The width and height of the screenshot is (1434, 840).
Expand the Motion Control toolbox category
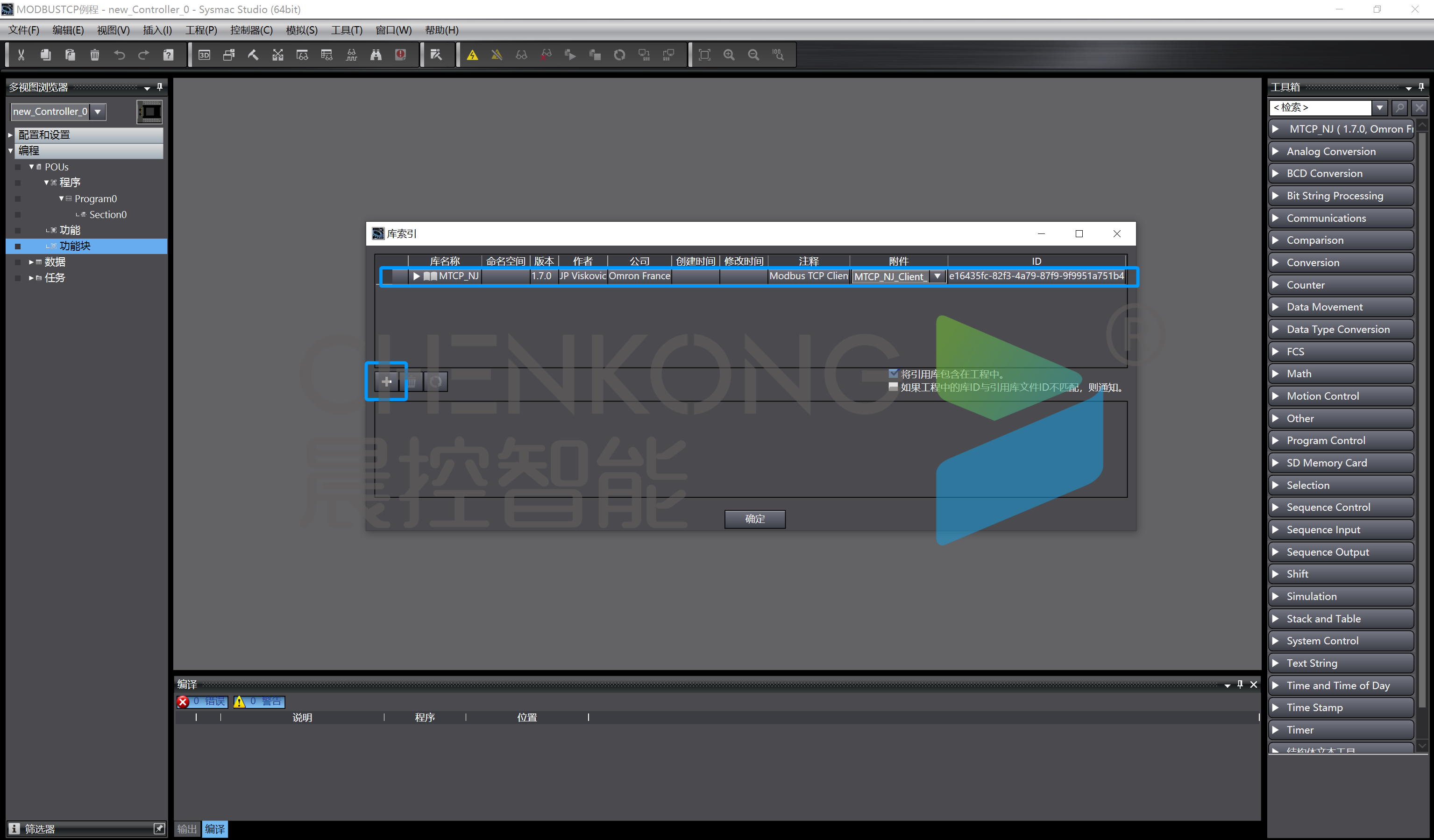pyautogui.click(x=1275, y=396)
